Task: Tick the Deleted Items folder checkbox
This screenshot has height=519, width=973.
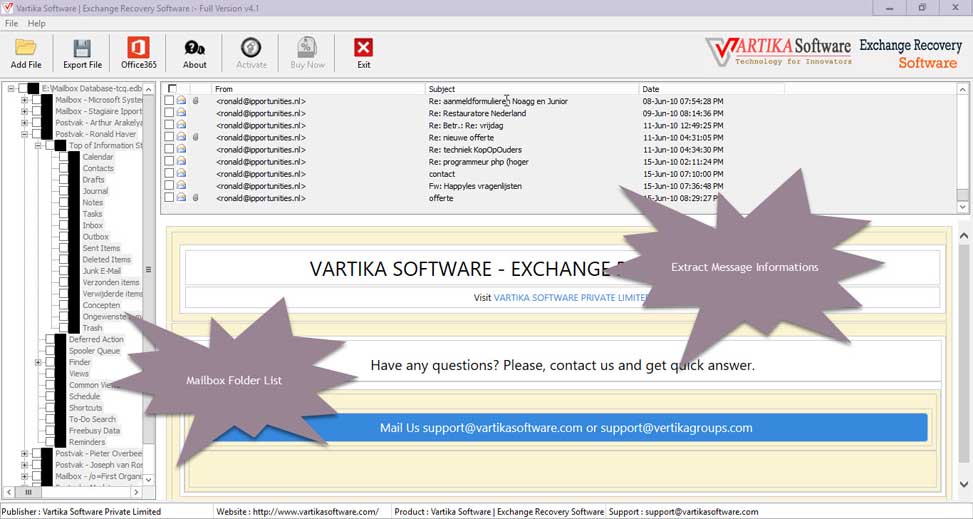Action: point(64,260)
